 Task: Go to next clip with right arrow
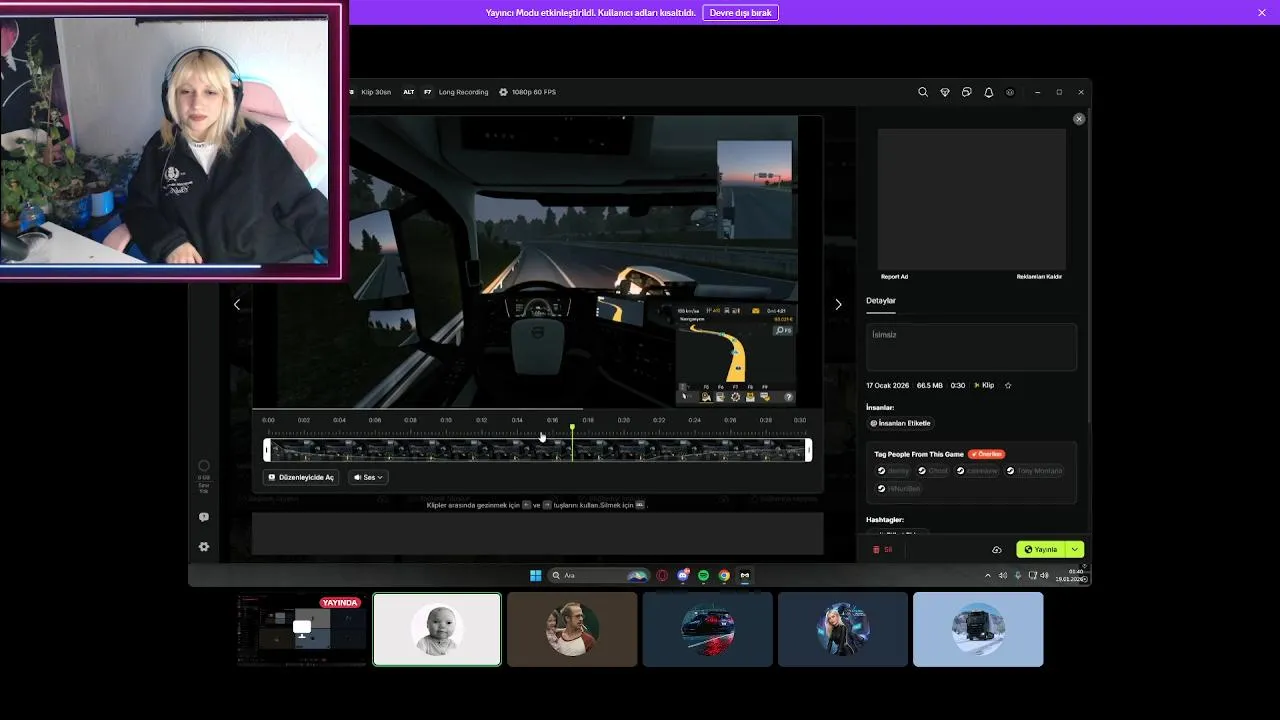point(838,305)
